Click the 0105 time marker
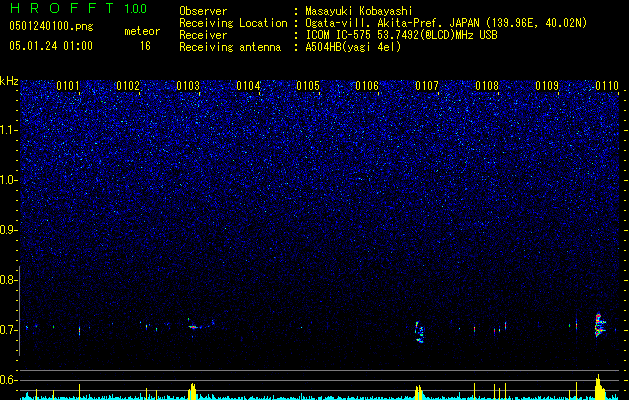The height and width of the screenshot is (400, 629). point(308,86)
